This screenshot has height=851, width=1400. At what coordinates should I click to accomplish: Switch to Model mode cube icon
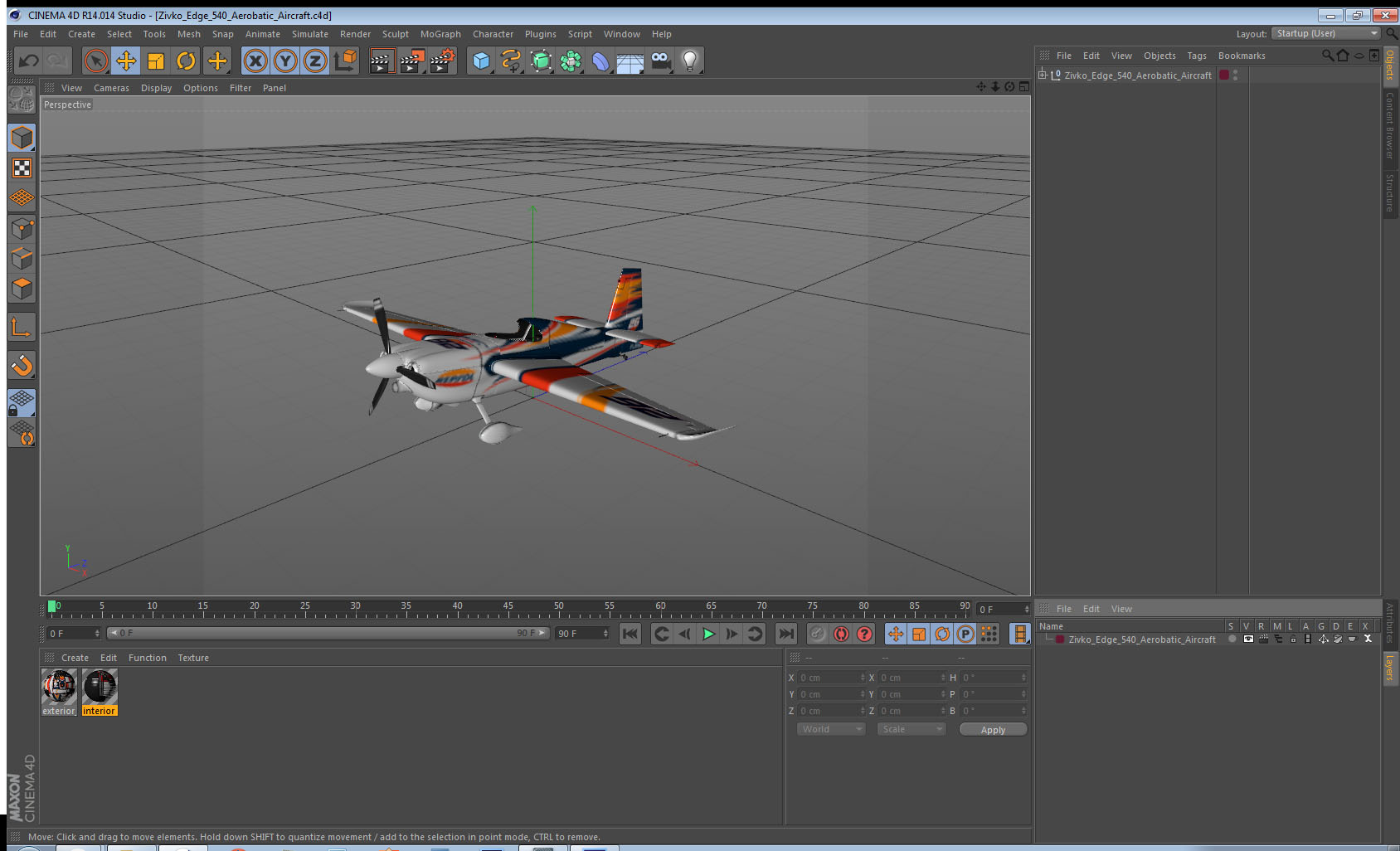click(x=22, y=138)
